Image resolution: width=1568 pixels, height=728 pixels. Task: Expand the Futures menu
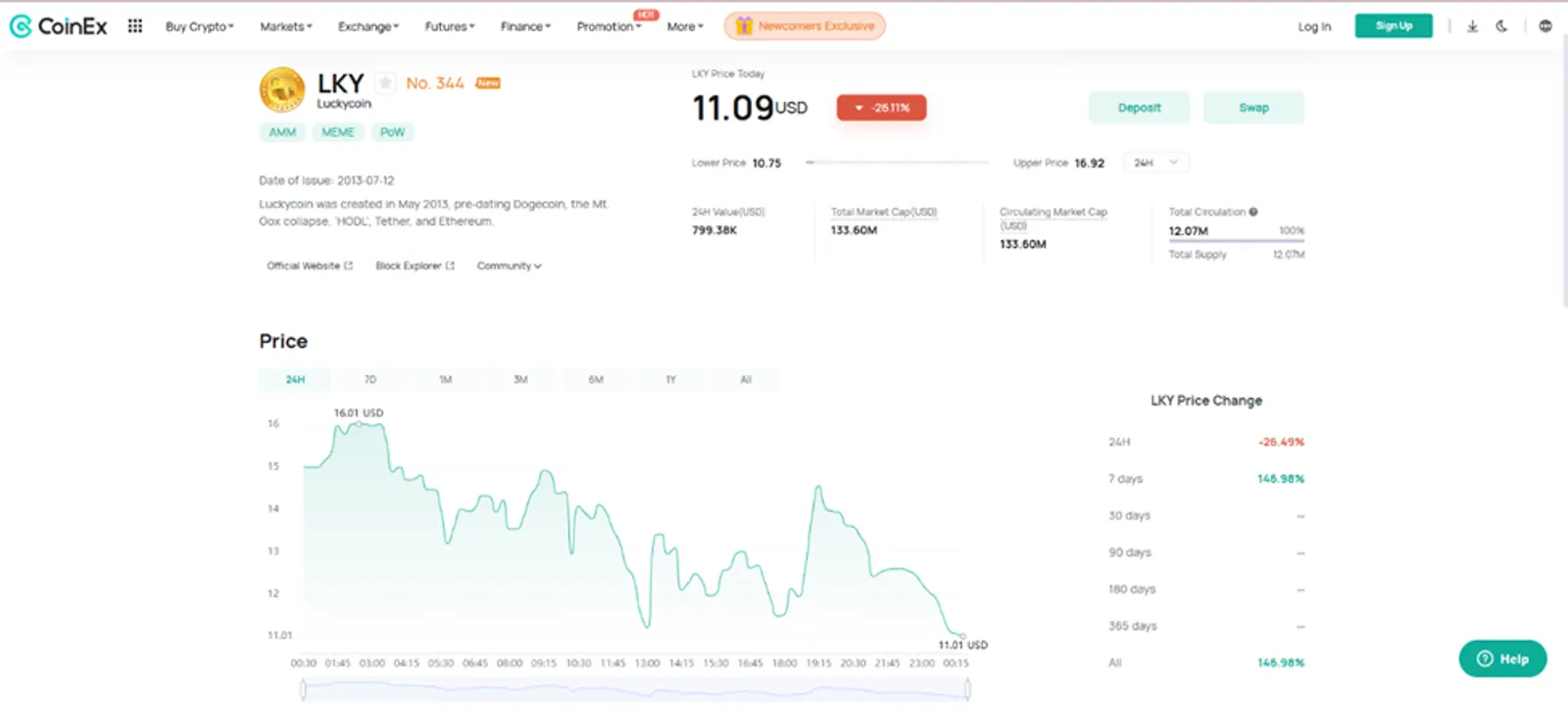point(450,26)
